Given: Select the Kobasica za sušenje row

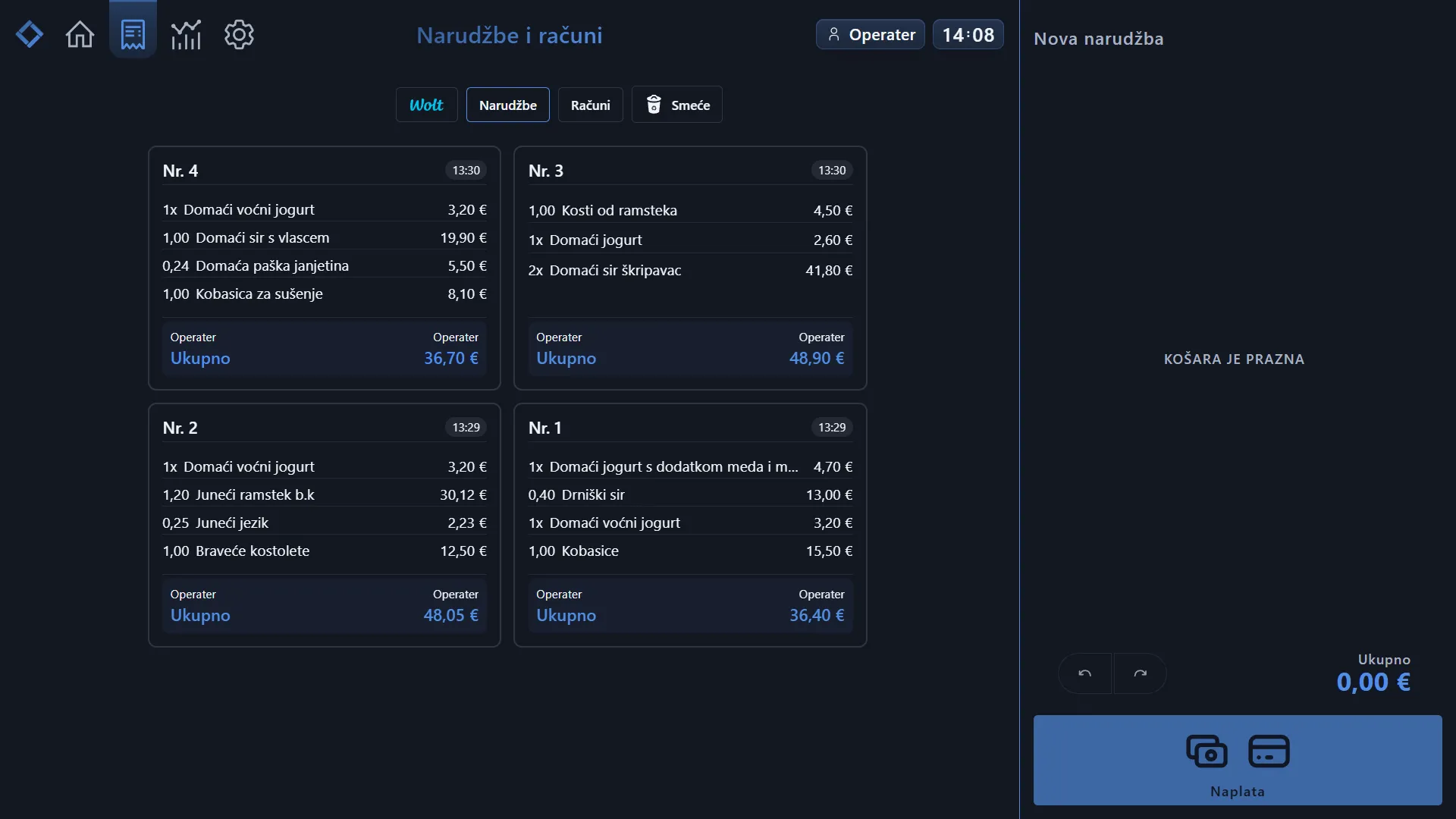Looking at the screenshot, I should 325,293.
